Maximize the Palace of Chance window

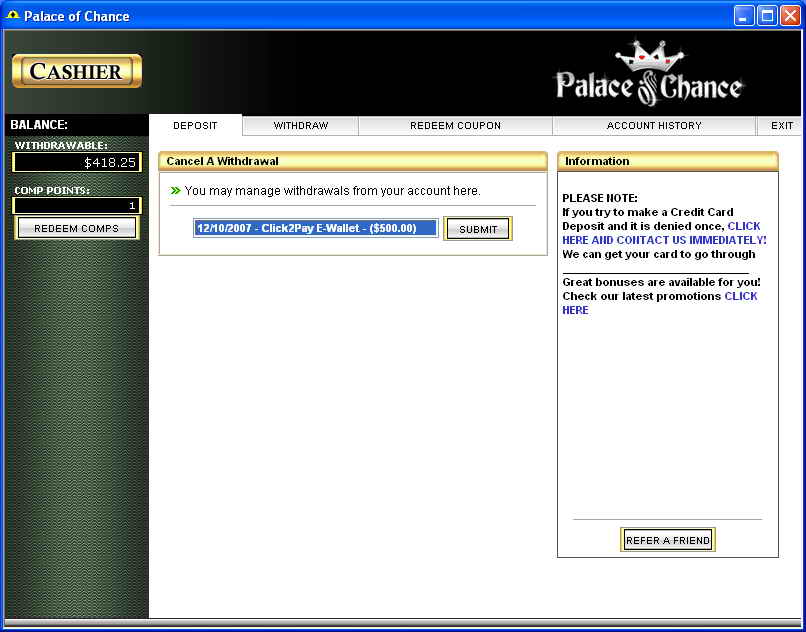[x=767, y=16]
